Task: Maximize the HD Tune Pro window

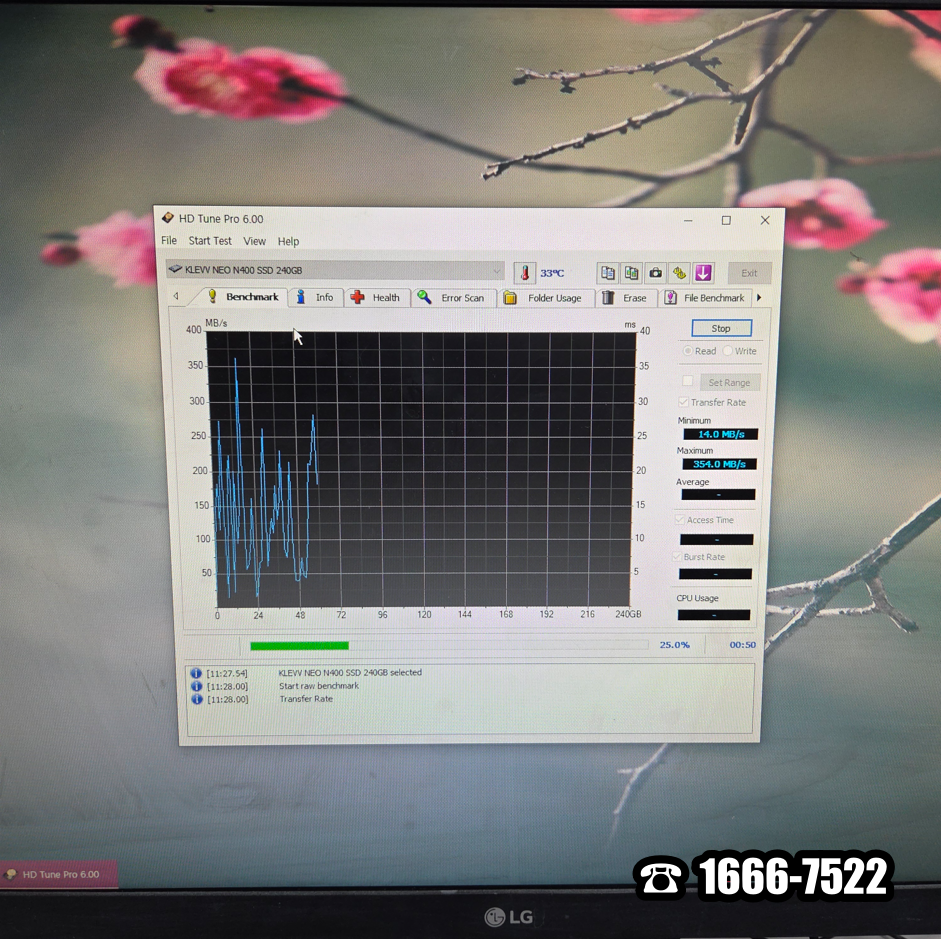Action: 726,220
